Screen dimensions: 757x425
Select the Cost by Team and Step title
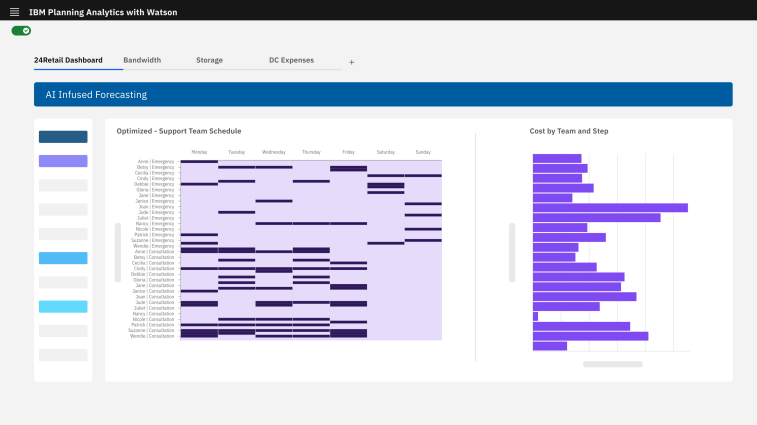point(569,131)
